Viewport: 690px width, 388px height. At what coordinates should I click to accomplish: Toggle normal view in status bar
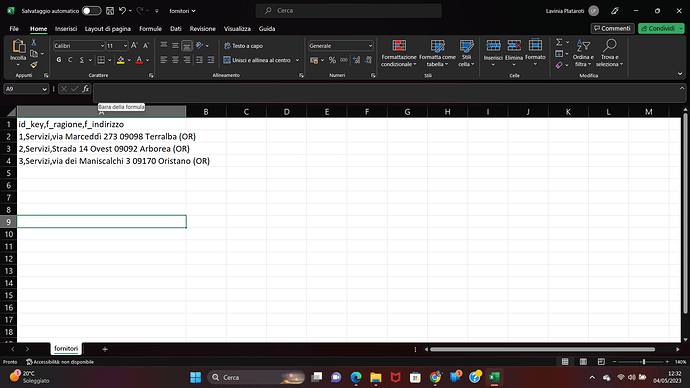pyautogui.click(x=565, y=362)
